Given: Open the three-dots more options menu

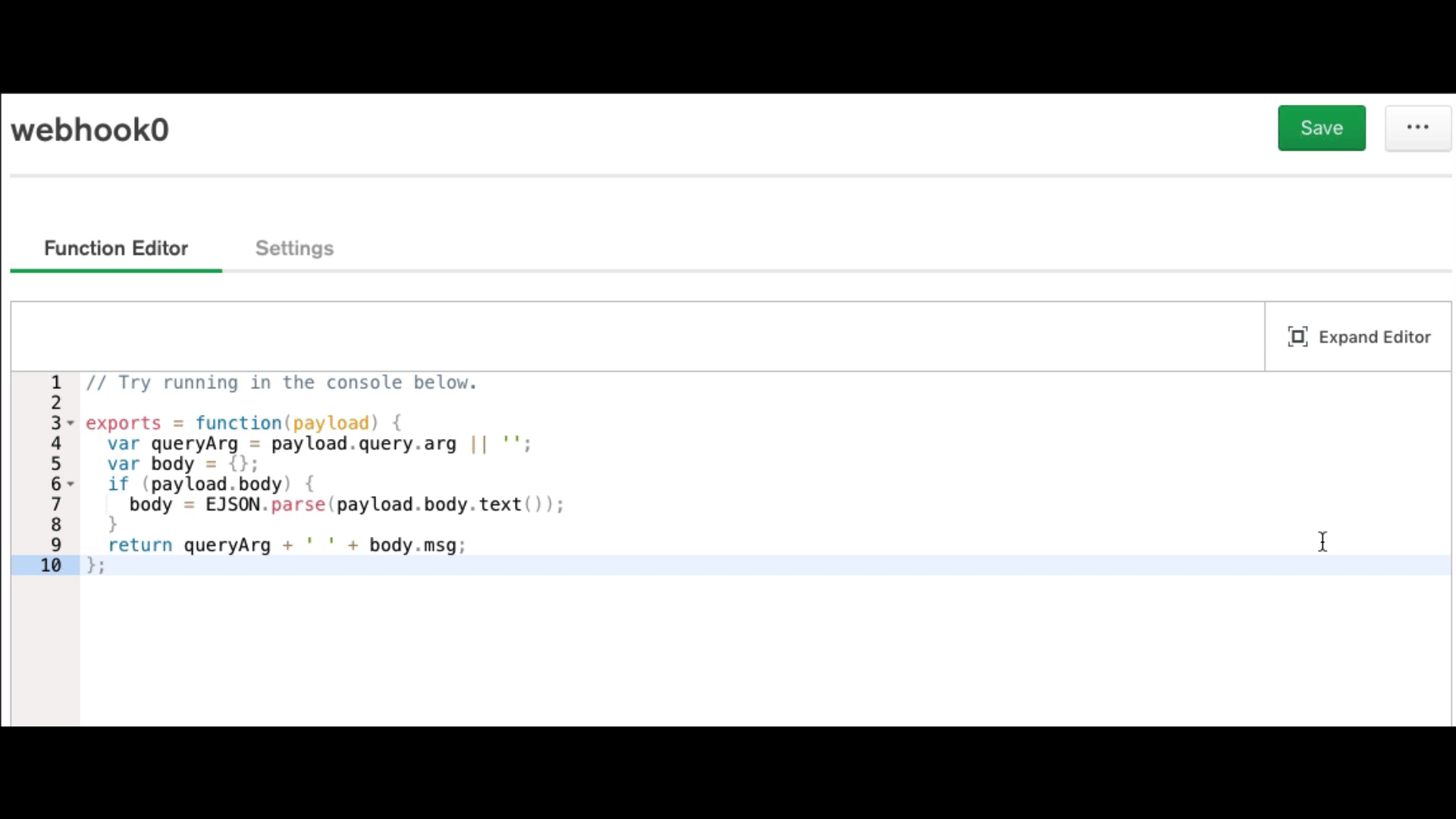Looking at the screenshot, I should click(1417, 128).
